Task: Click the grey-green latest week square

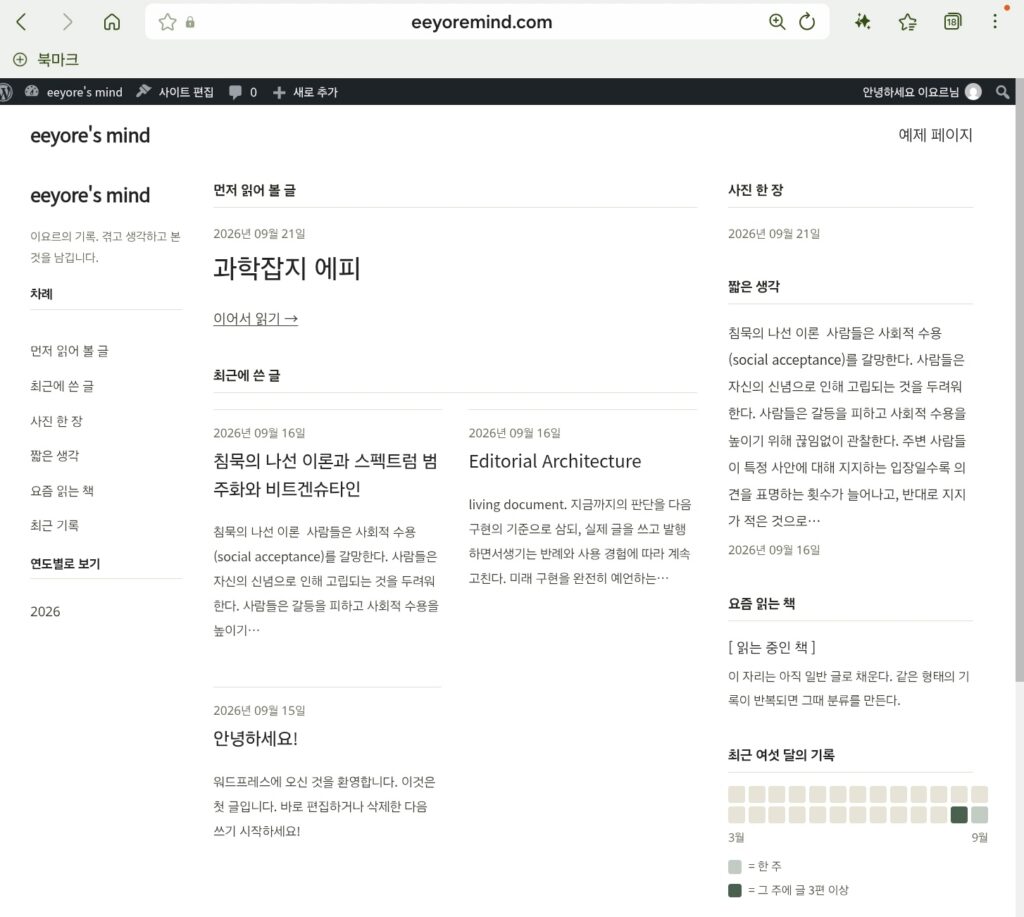Action: (x=980, y=814)
